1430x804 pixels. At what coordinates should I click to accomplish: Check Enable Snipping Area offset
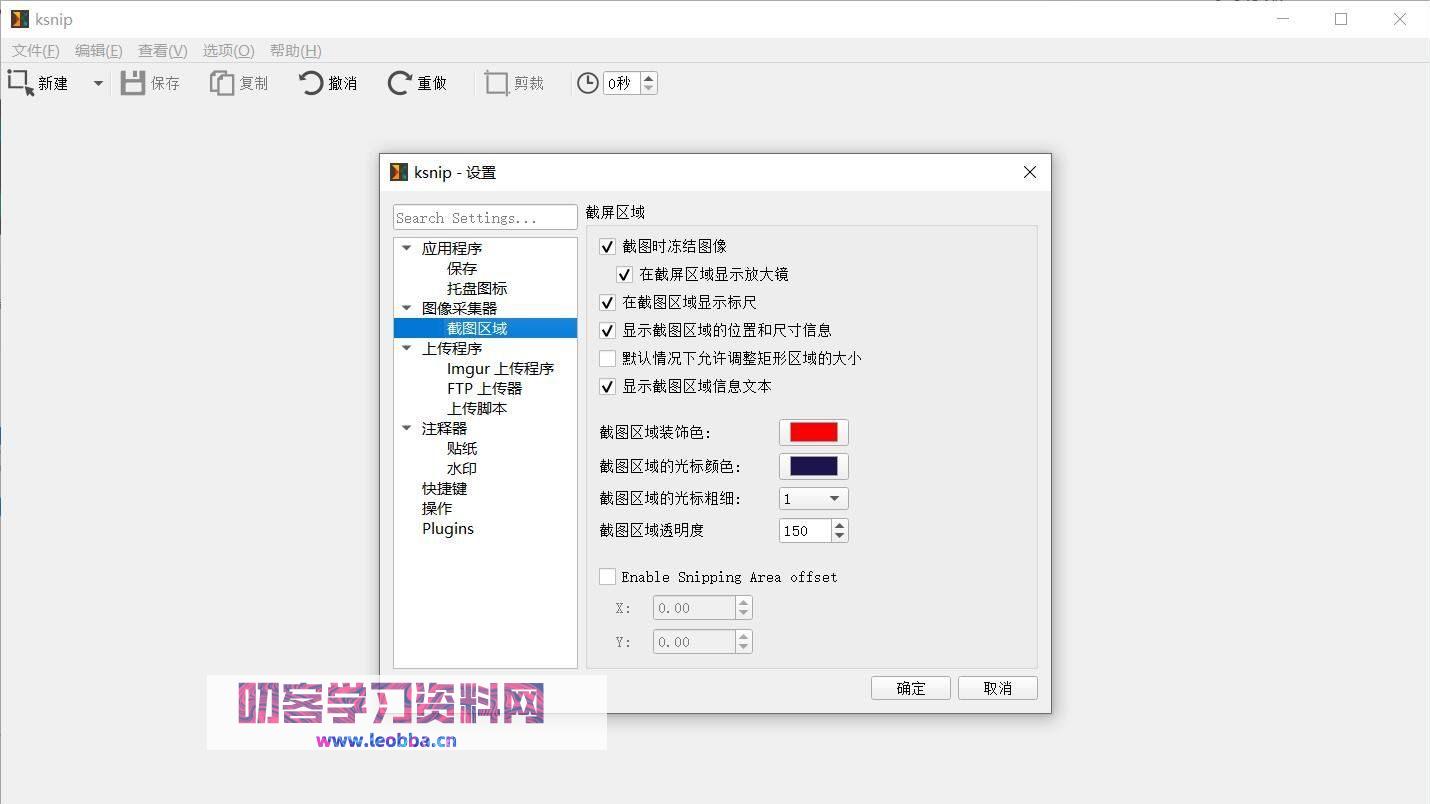click(607, 576)
